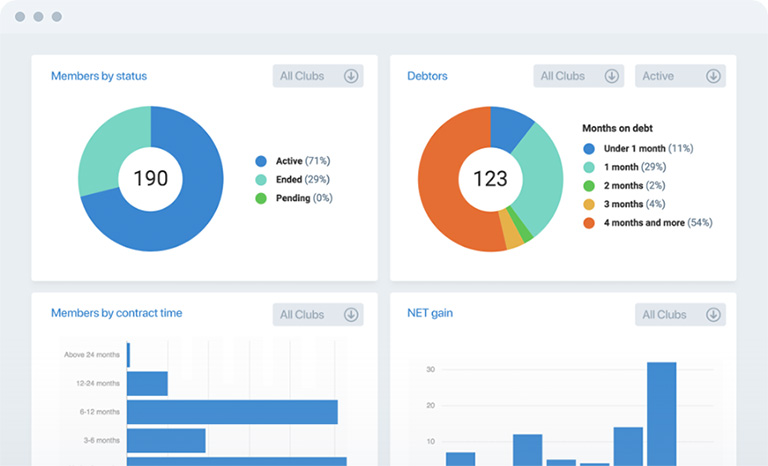The width and height of the screenshot is (768, 466).
Task: Click the 6-12 months axis label
Action: click(99, 412)
